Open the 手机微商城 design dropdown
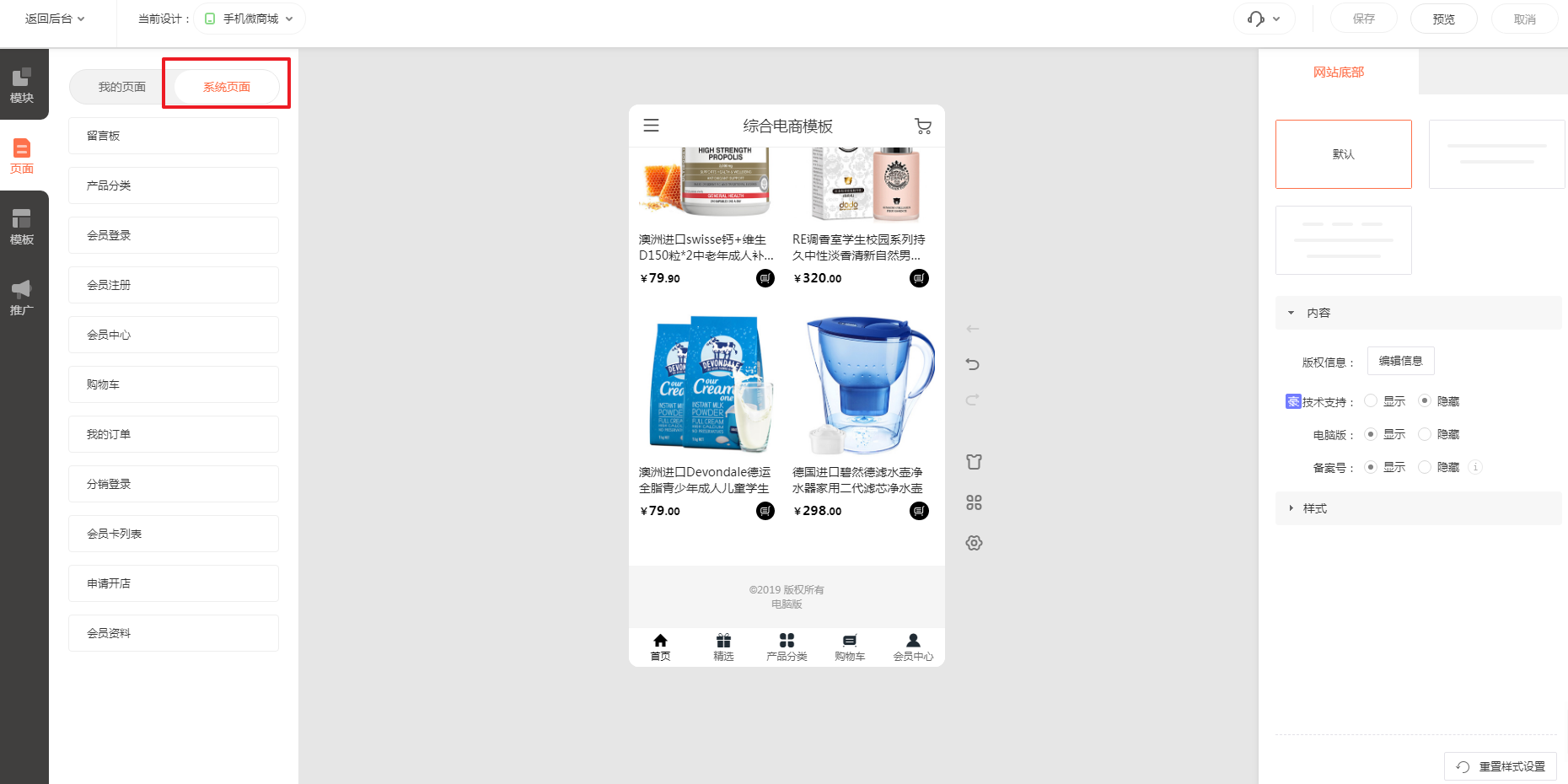The height and width of the screenshot is (784, 1568). (250, 19)
